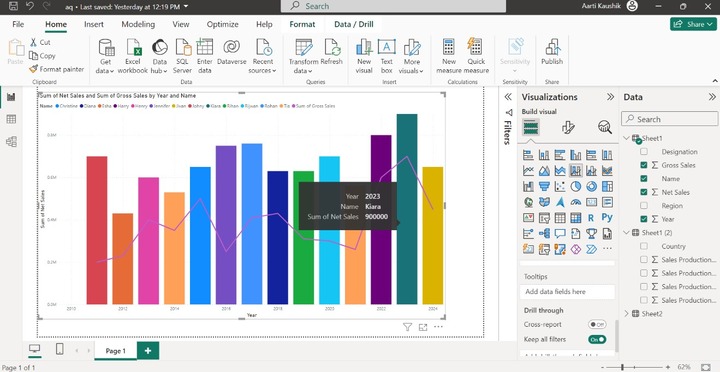Pick the Python visual icon
Image resolution: width=720 pixels, height=372 pixels.
point(607,218)
